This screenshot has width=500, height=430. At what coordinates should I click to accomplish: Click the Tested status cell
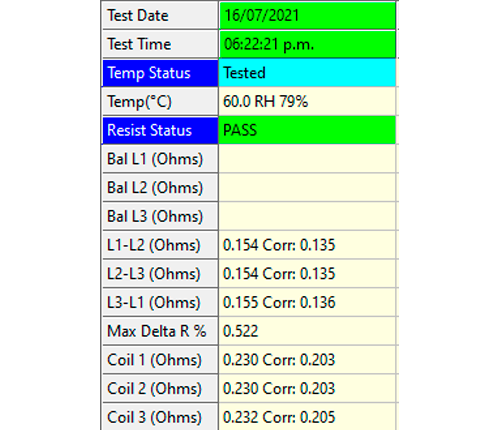pyautogui.click(x=307, y=73)
